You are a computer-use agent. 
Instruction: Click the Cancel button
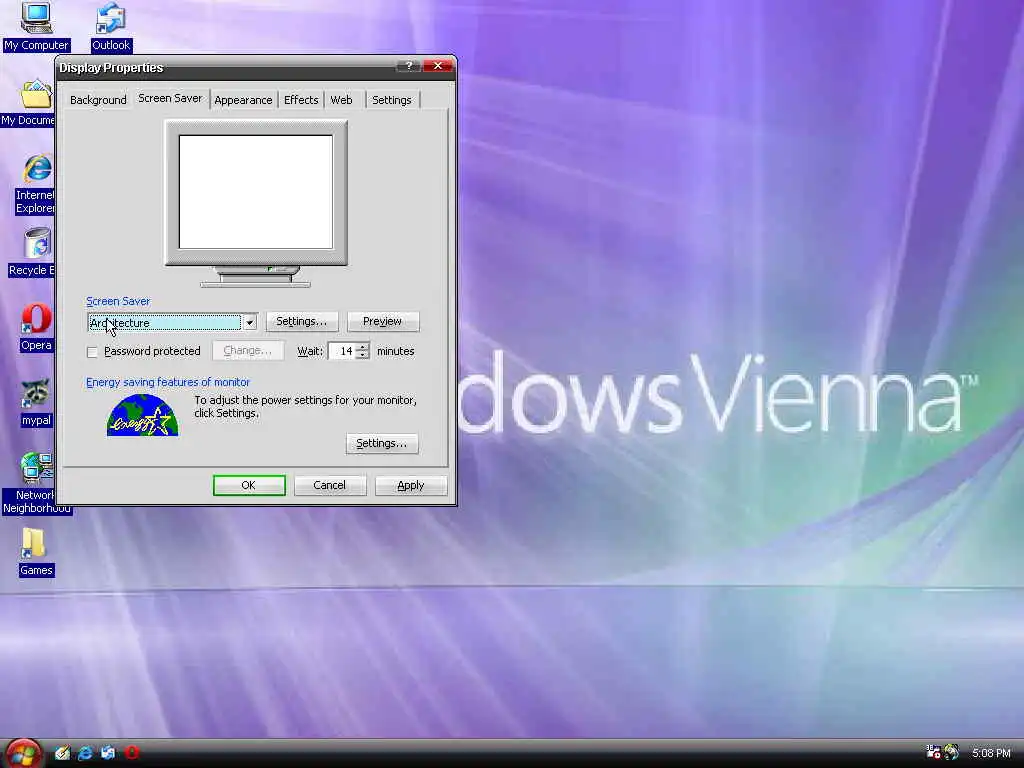coord(330,485)
